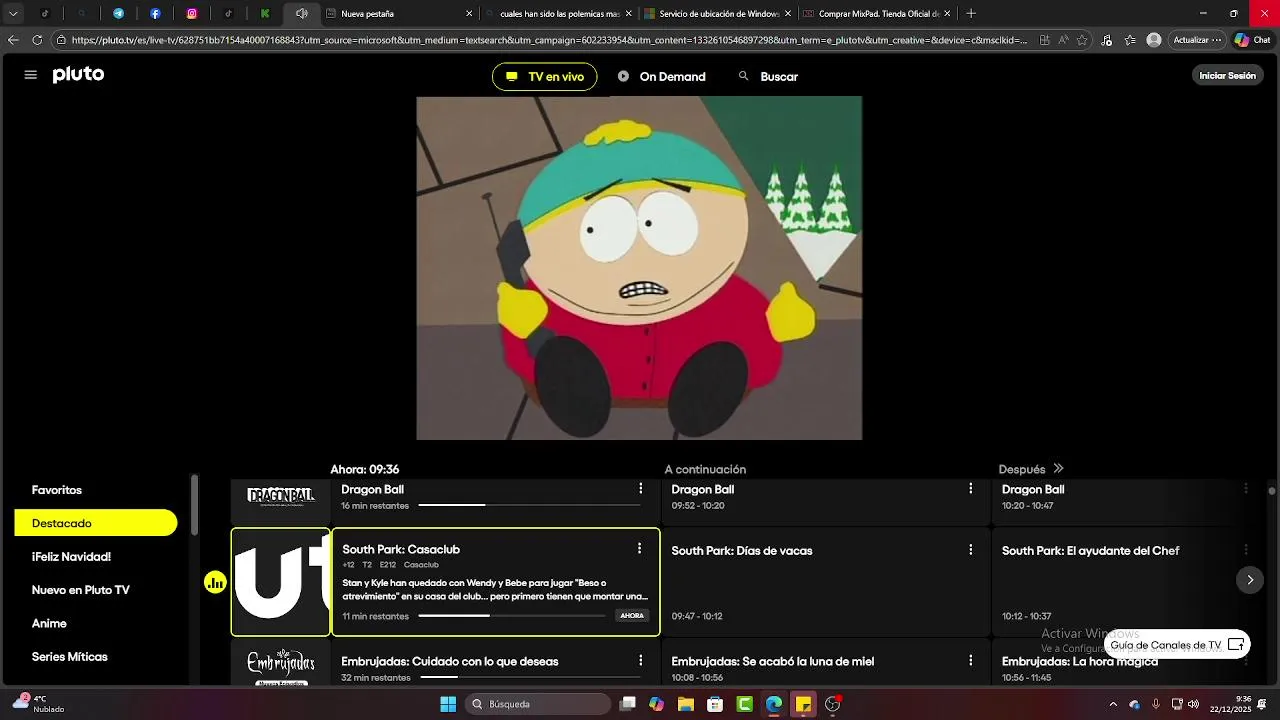Viewport: 1280px width, 720px height.
Task: Open Windows Start menu
Action: (x=448, y=704)
